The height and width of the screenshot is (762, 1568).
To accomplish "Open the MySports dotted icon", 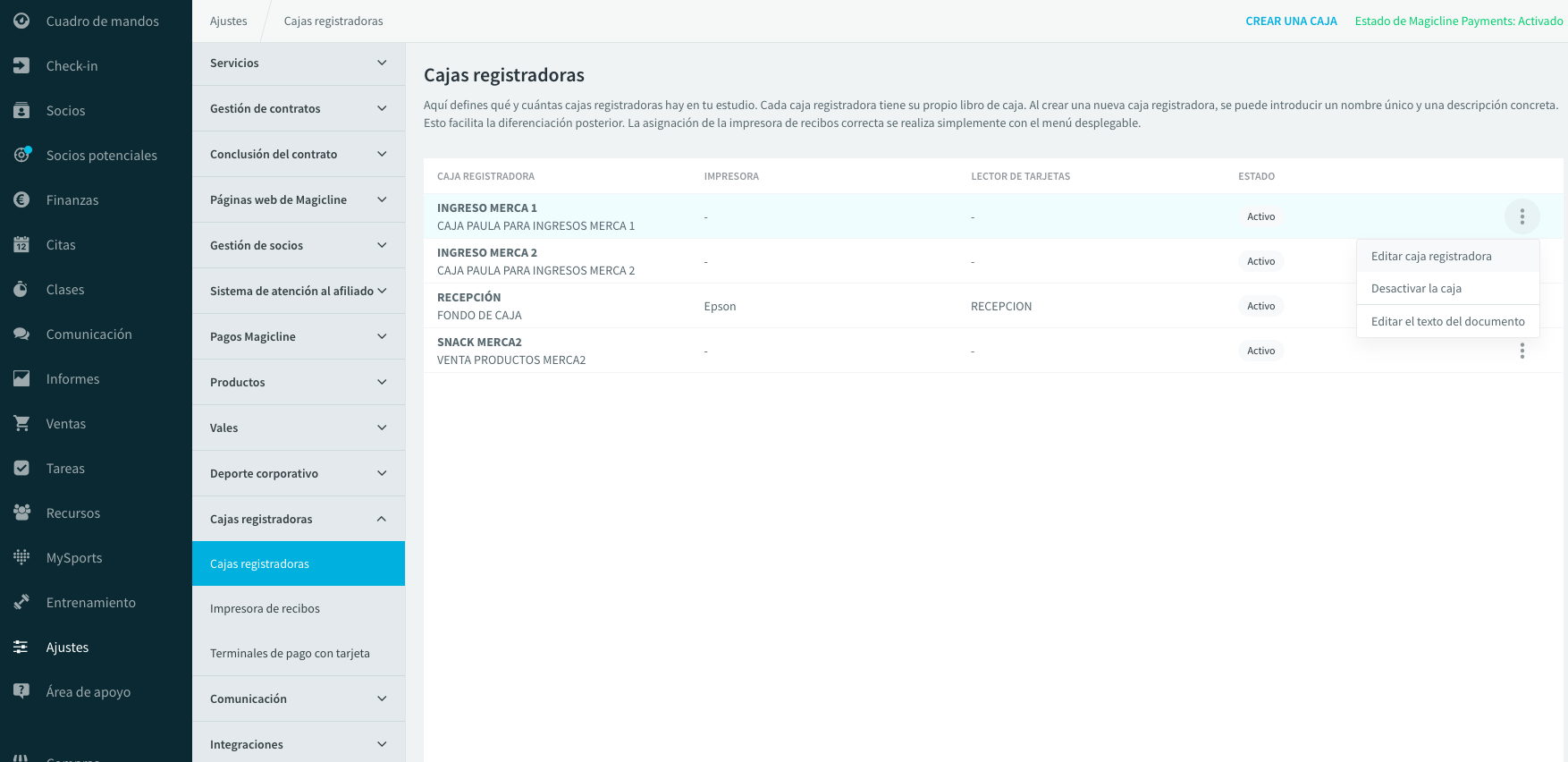I will (x=21, y=557).
